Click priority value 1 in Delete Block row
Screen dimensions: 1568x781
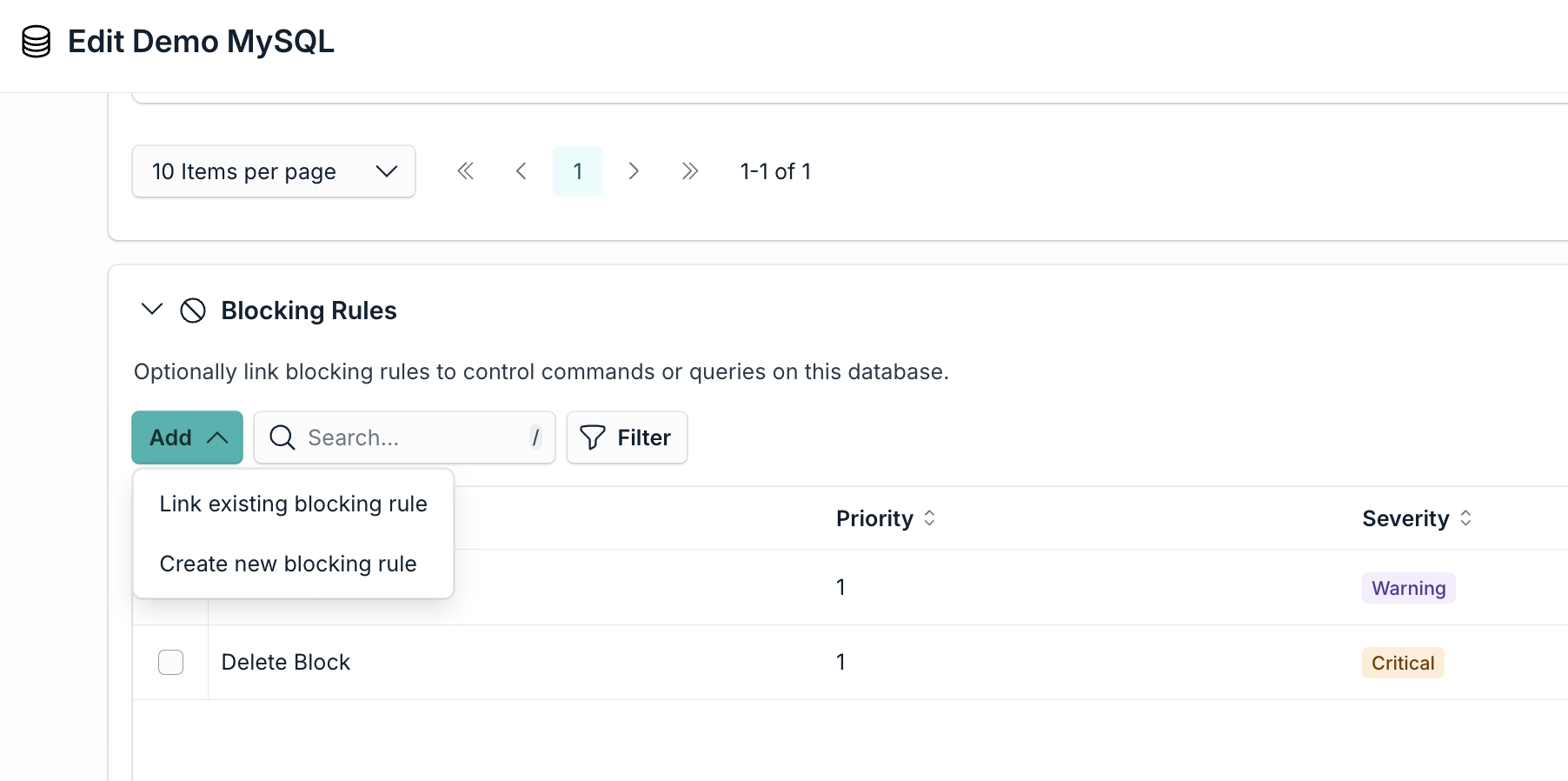tap(840, 663)
